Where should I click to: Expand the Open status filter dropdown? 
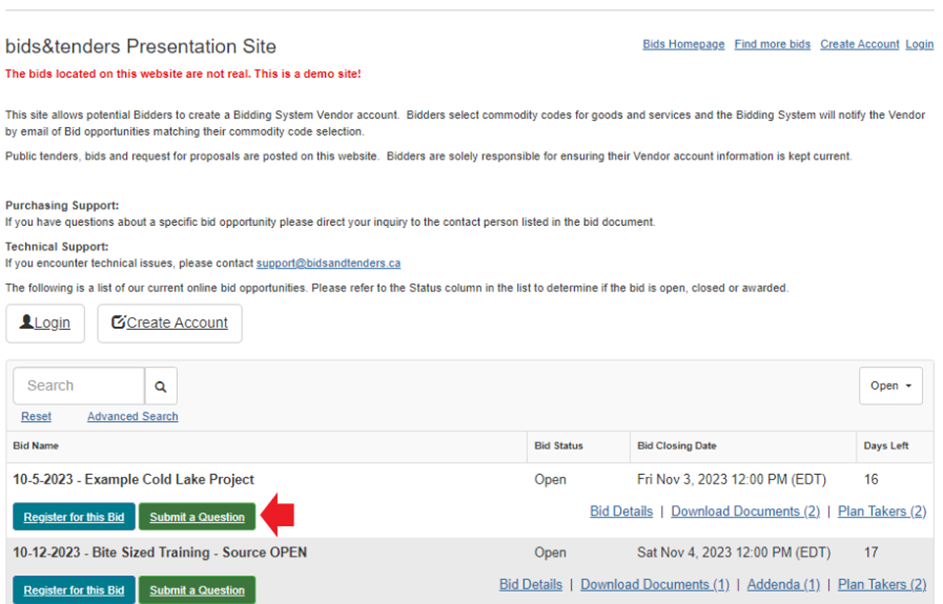tap(891, 386)
